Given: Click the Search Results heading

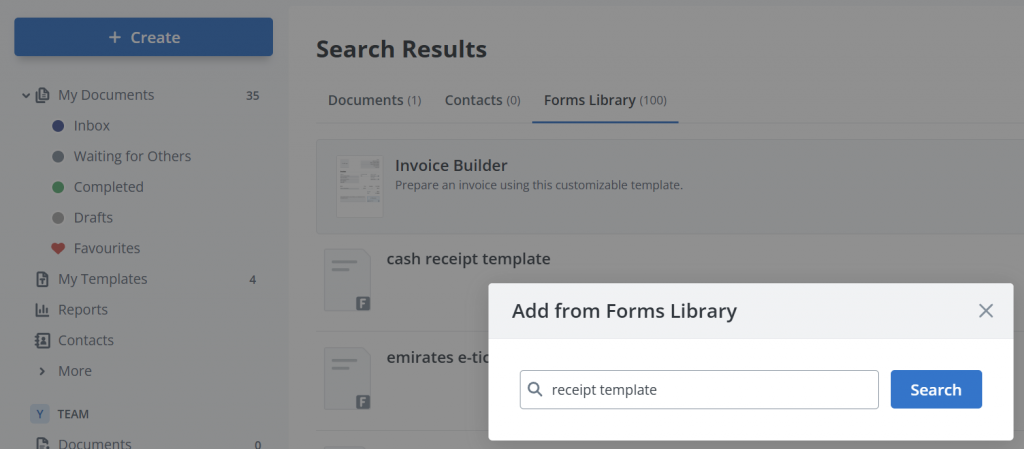Looking at the screenshot, I should (x=402, y=49).
